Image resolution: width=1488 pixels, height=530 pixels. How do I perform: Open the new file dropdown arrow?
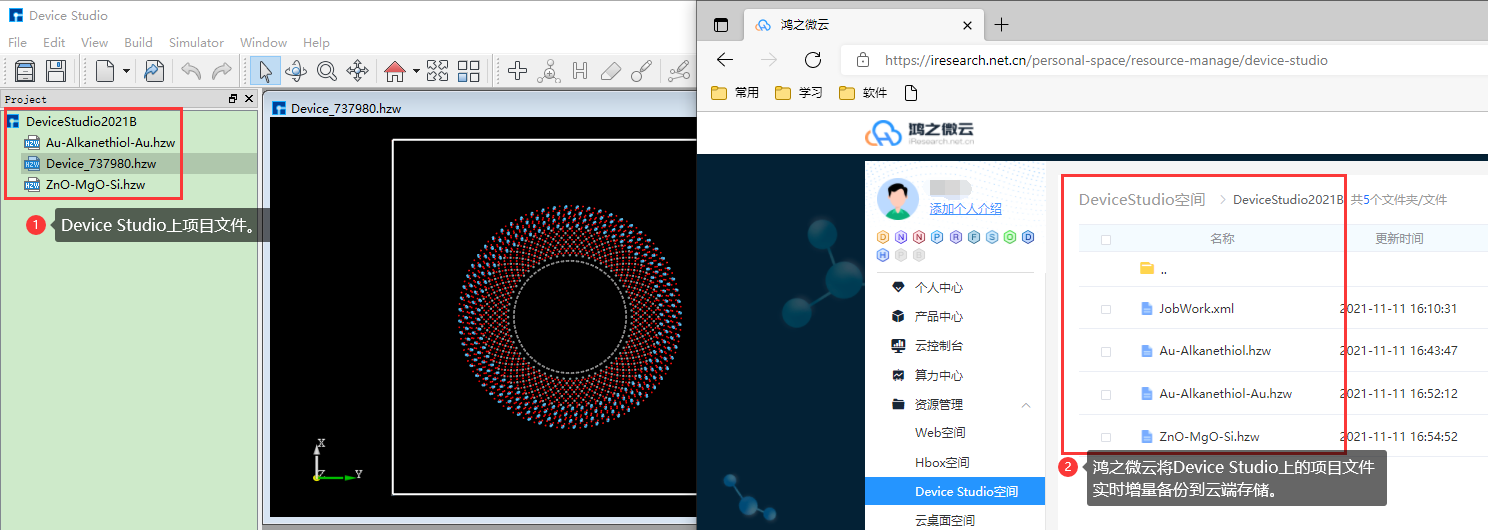[126, 71]
